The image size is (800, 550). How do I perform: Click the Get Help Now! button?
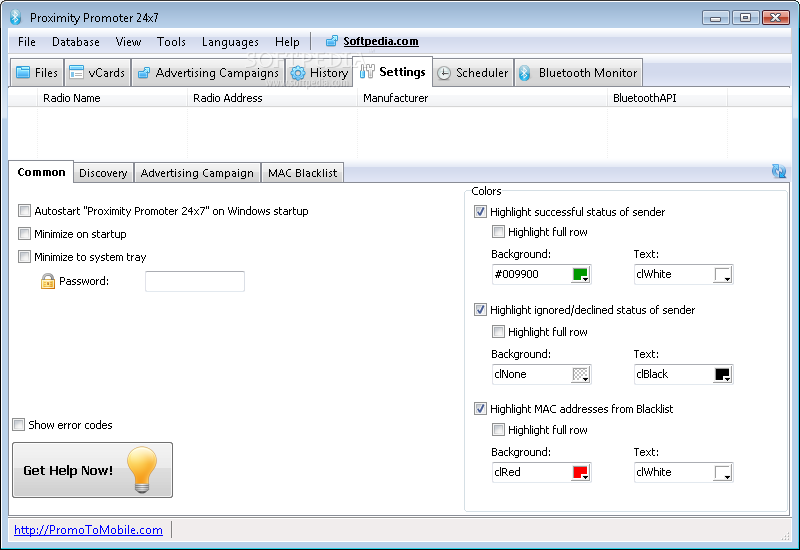pyautogui.click(x=92, y=470)
